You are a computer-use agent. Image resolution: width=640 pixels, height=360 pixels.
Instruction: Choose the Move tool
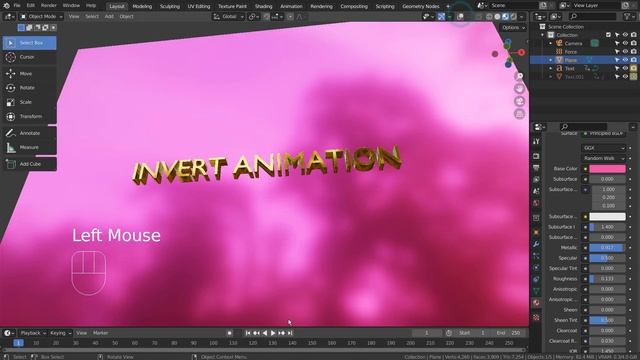(x=29, y=73)
